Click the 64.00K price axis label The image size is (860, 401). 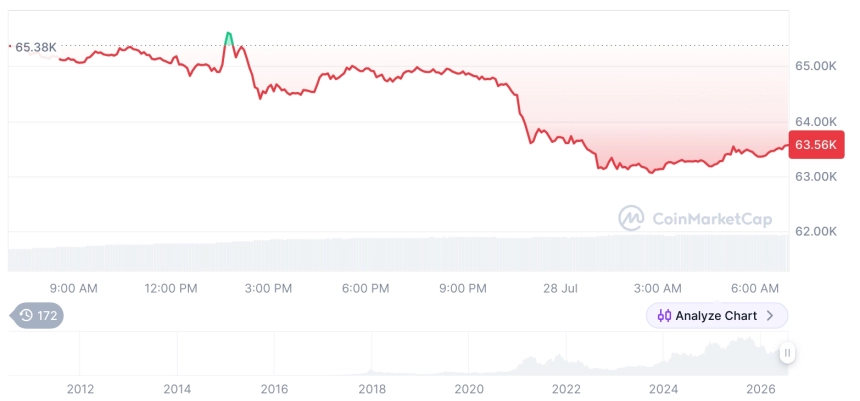pos(816,121)
